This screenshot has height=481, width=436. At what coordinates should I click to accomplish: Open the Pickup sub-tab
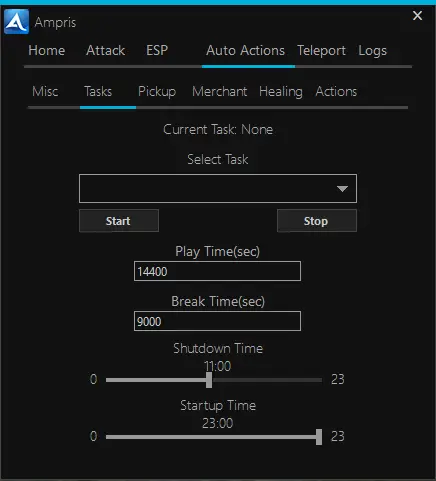pos(157,91)
